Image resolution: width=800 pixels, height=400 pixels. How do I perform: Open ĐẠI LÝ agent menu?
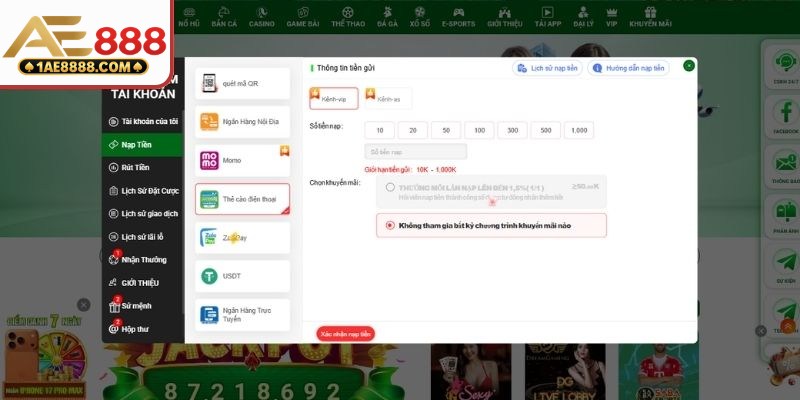pyautogui.click(x=583, y=18)
